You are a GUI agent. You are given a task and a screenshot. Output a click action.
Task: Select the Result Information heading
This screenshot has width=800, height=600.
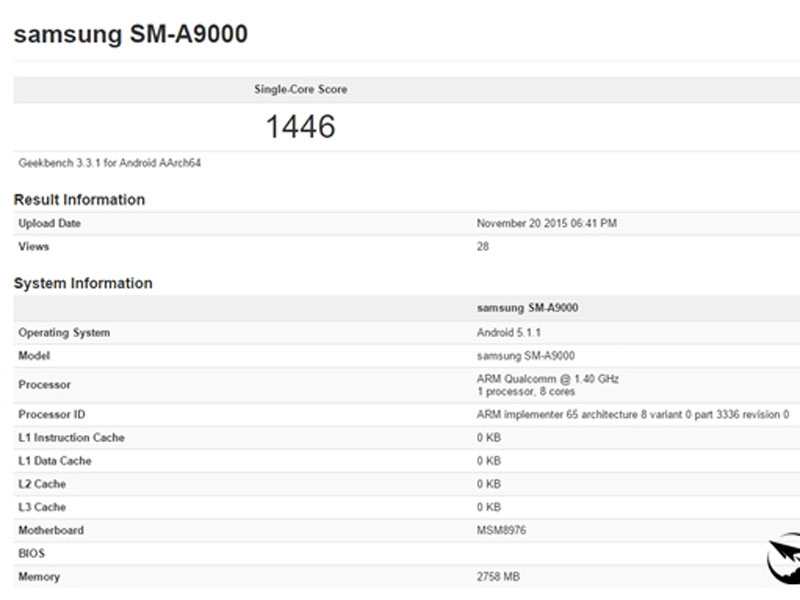pos(79,199)
